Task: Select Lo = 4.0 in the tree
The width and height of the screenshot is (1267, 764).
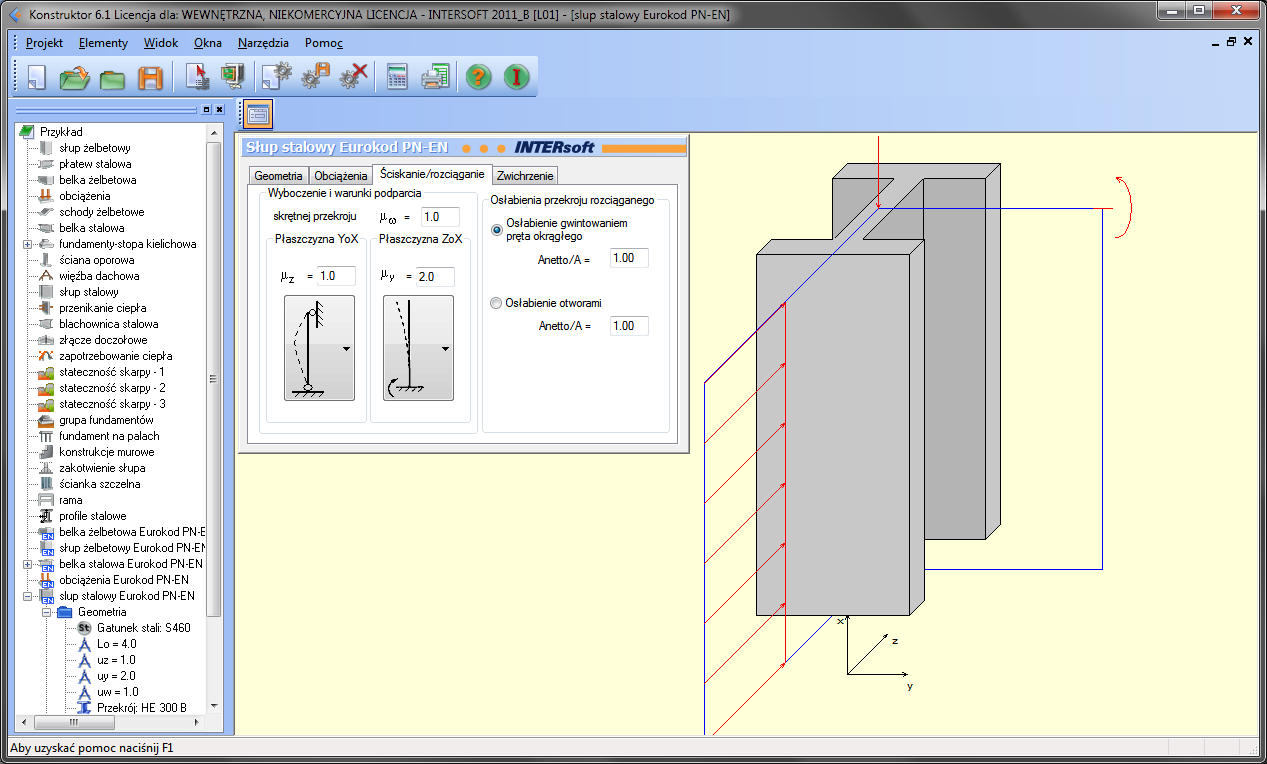Action: (117, 644)
